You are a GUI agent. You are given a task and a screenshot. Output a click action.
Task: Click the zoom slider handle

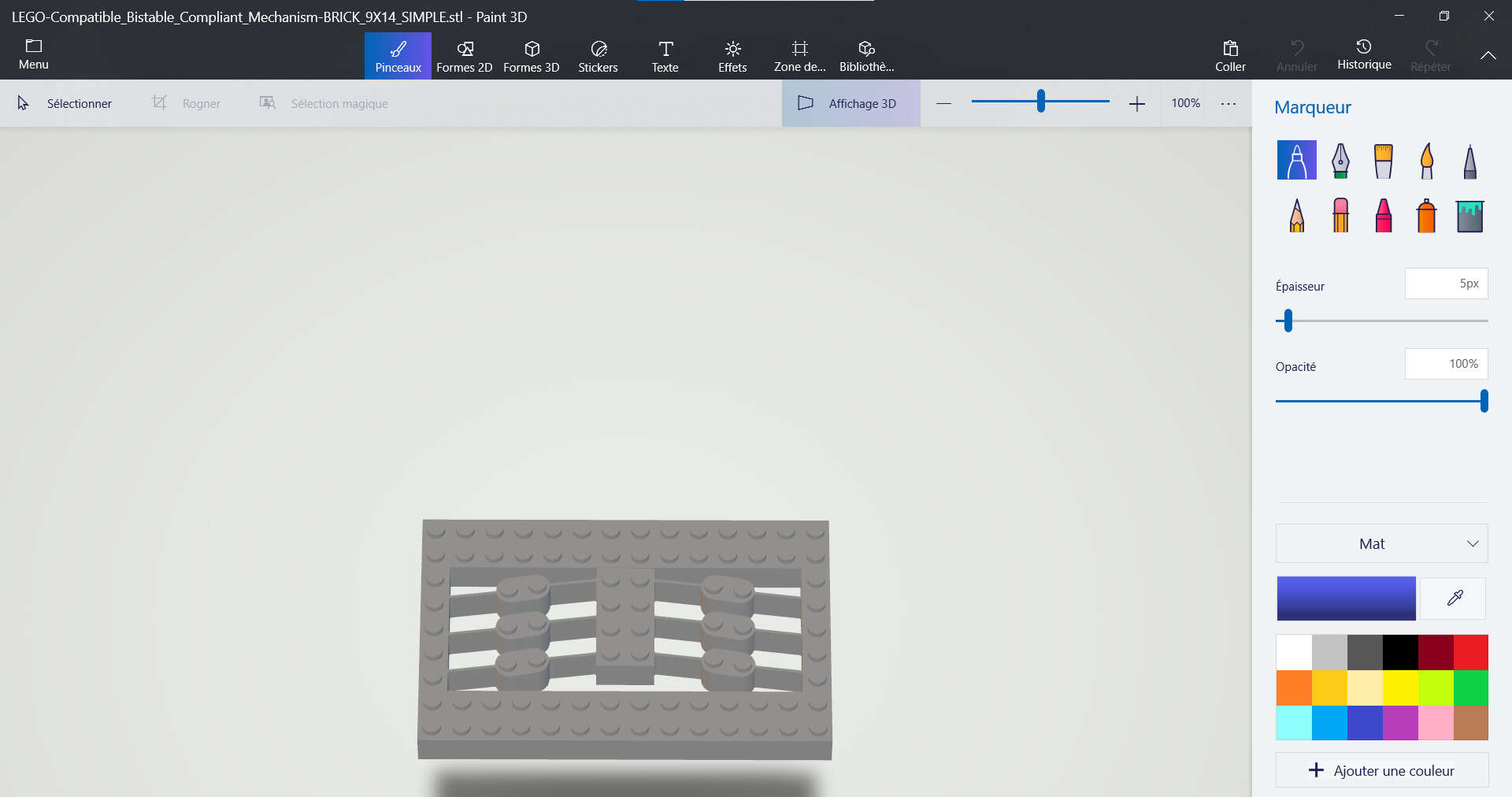click(x=1040, y=101)
